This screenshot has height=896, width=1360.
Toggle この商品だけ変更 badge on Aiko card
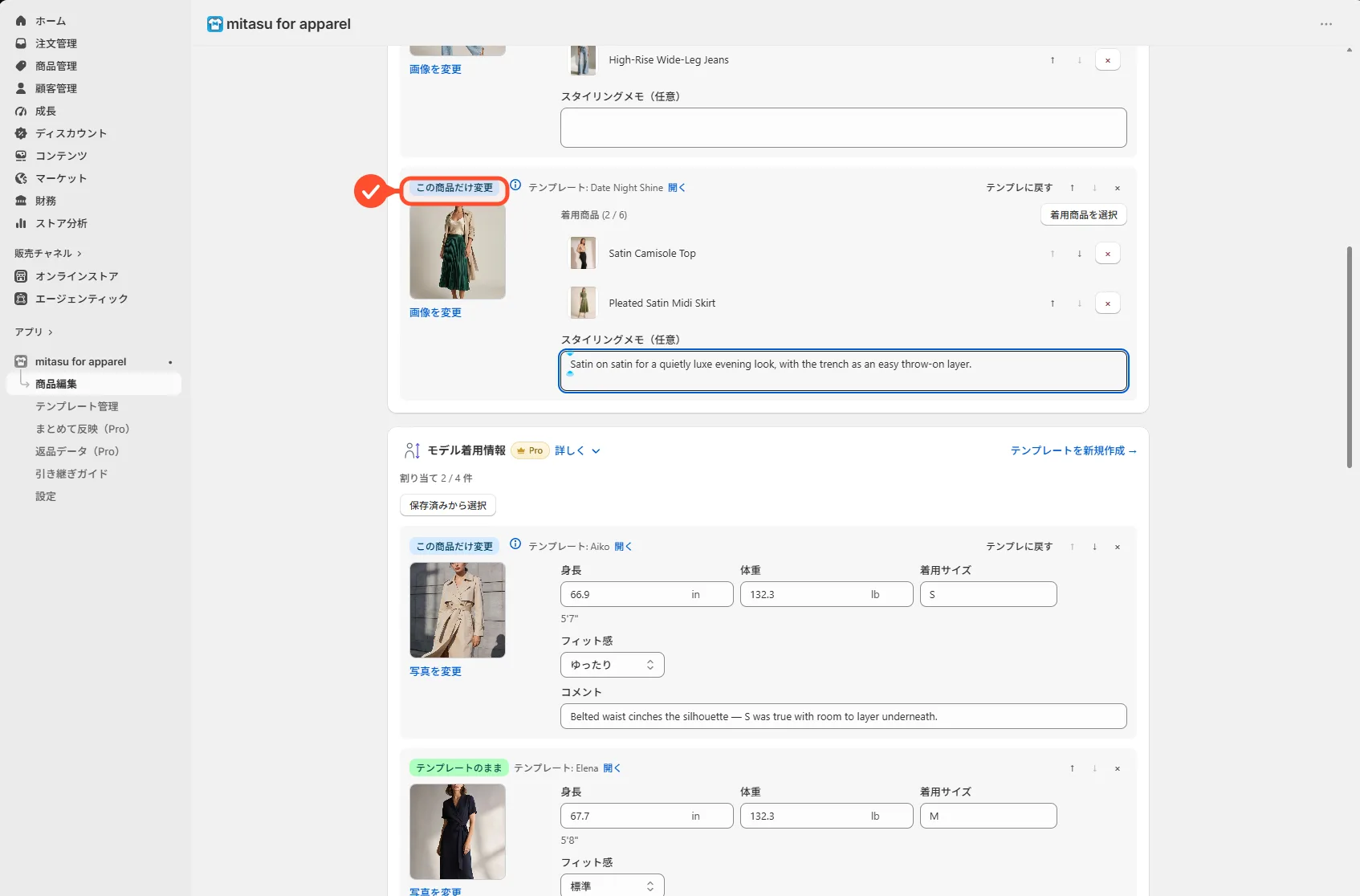[x=454, y=547]
